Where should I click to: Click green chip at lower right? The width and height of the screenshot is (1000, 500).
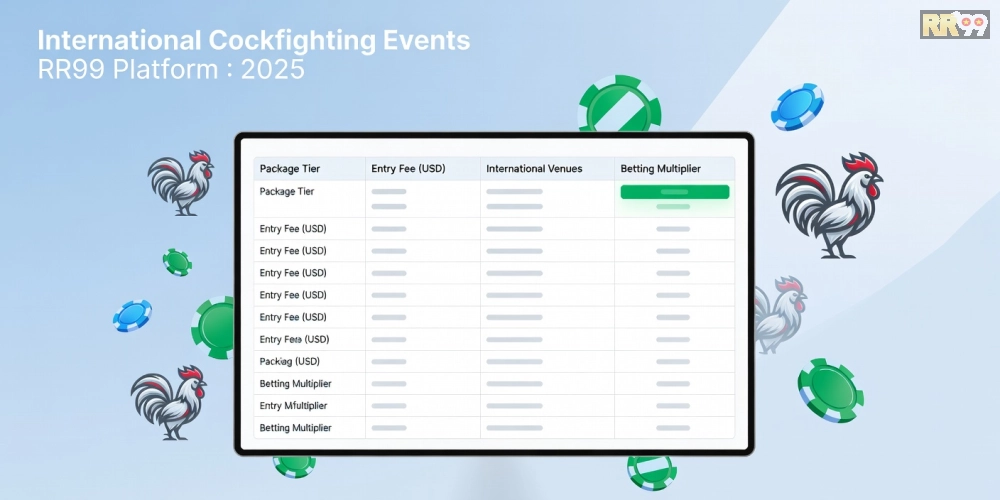pos(830,390)
